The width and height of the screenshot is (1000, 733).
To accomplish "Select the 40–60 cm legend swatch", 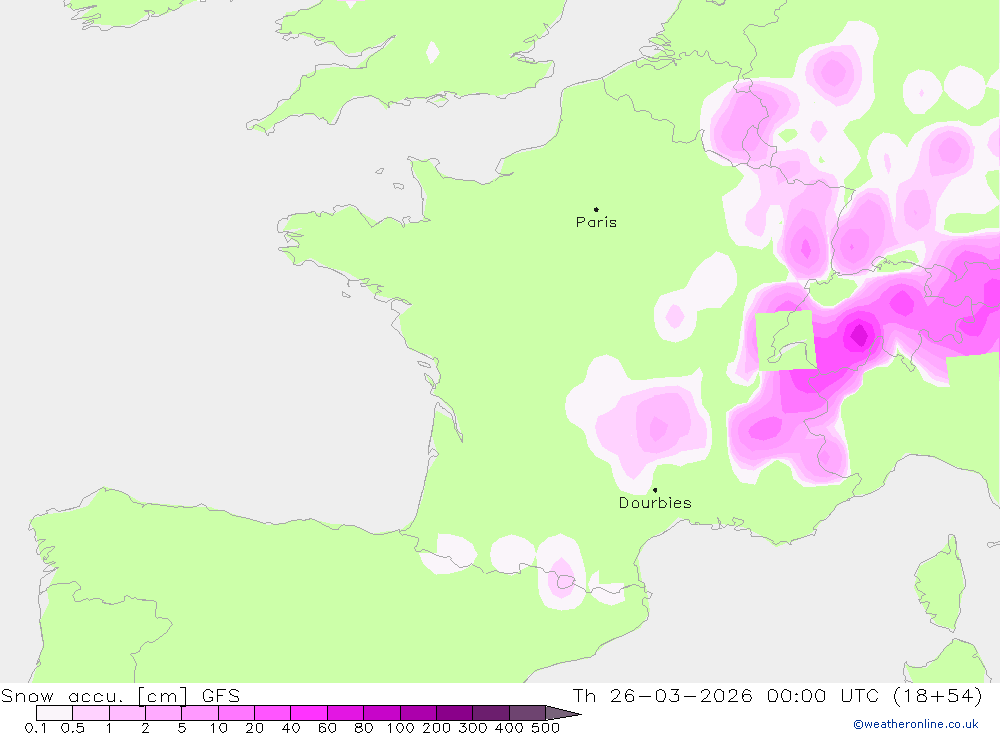I will (309, 713).
